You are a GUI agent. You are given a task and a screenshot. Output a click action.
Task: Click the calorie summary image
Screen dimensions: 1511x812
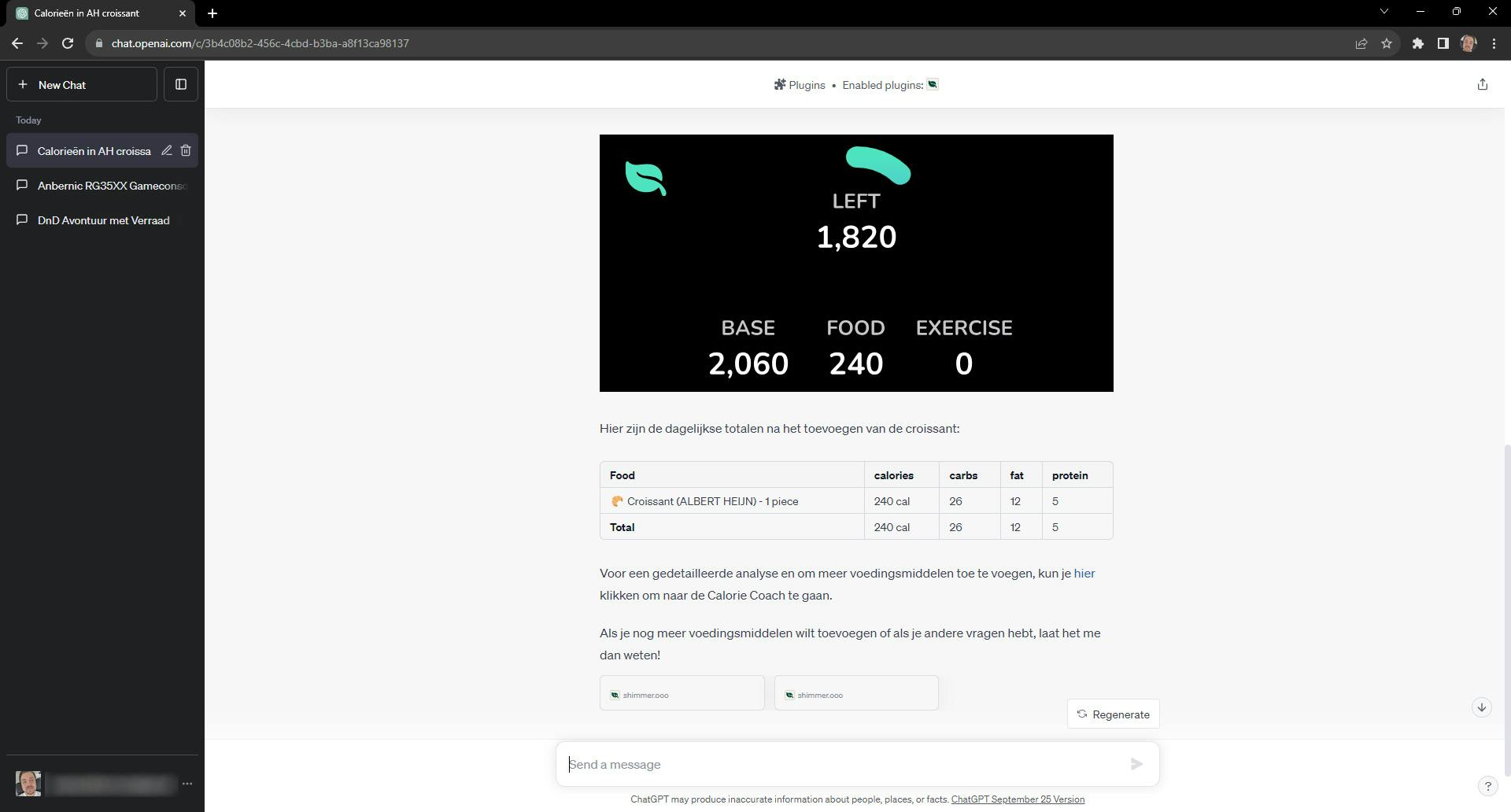pyautogui.click(x=856, y=263)
